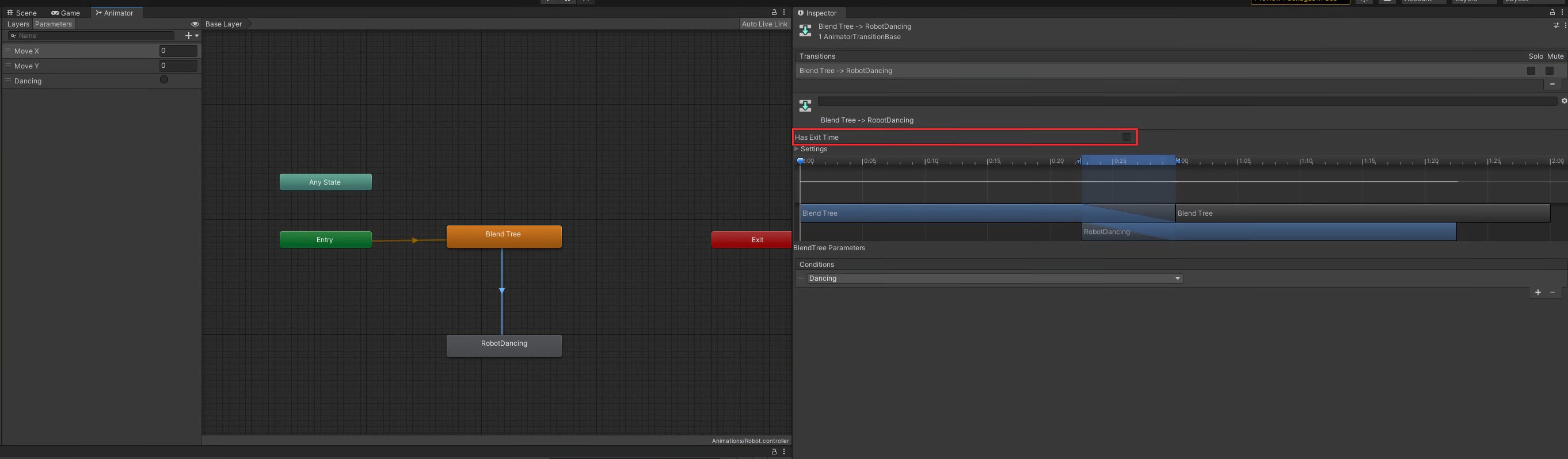The width and height of the screenshot is (1568, 459).
Task: Grab the Move X parameter reorder handle
Action: (9, 51)
